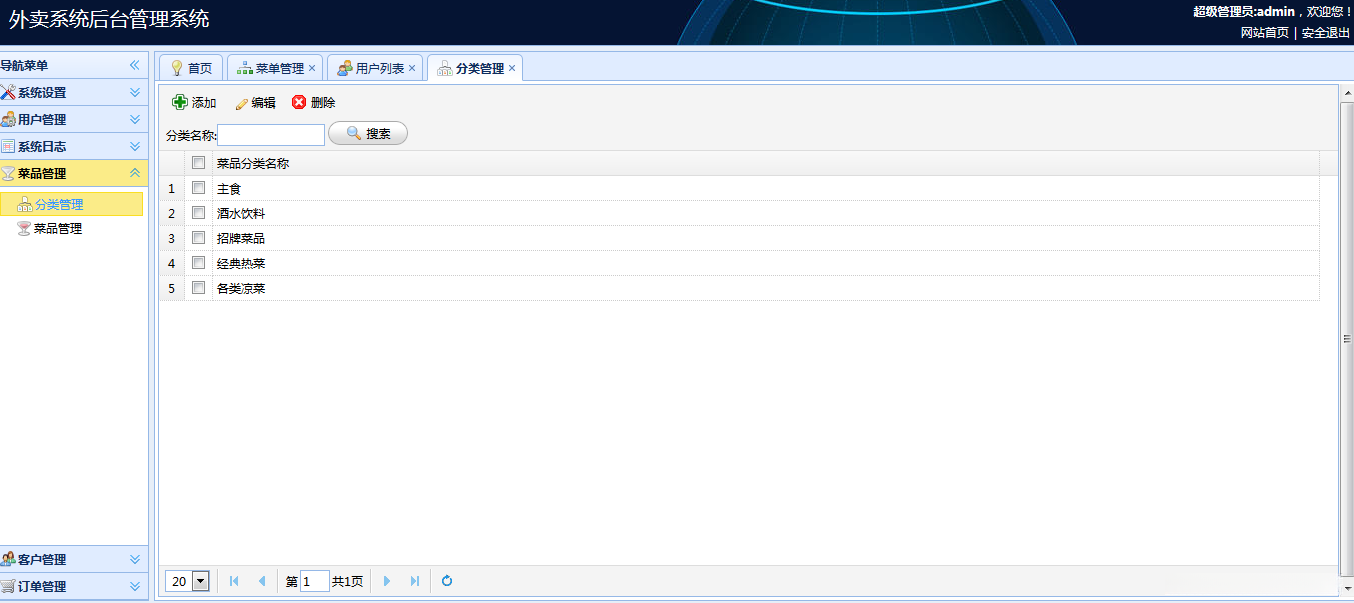The image size is (1354, 603).
Task: Click the red Delete (删除) icon
Action: pos(299,102)
